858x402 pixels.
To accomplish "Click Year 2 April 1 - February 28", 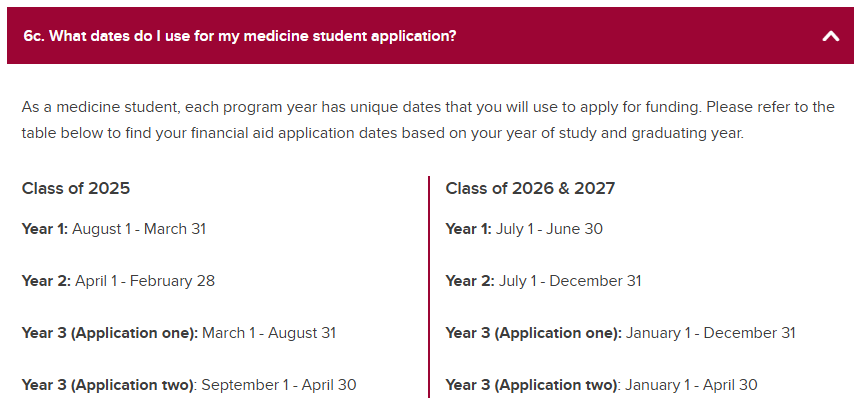I will pos(118,281).
